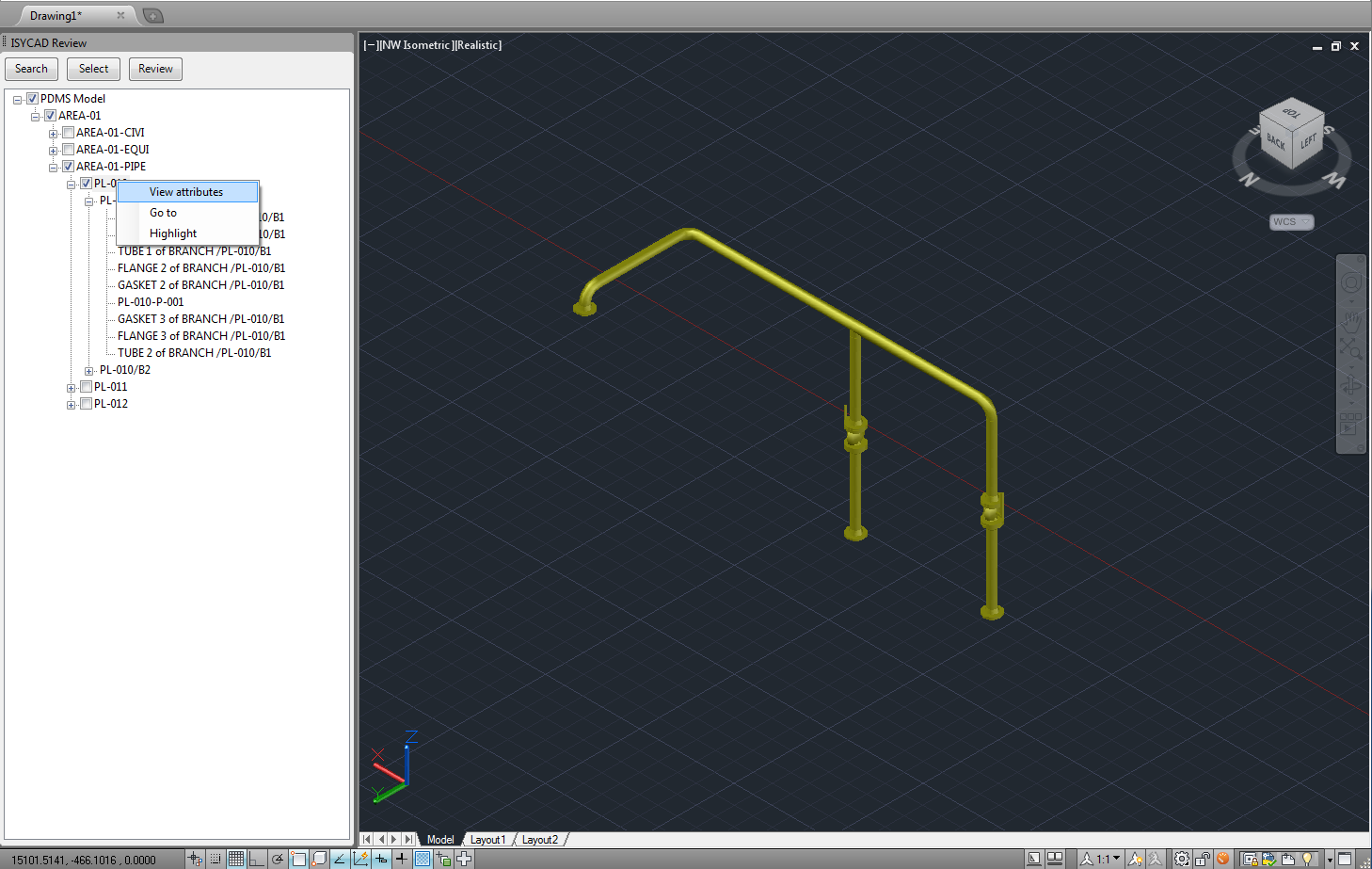Viewport: 1372px width, 869px height.
Task: Toggle 3D Object Snap in the status bar
Action: [x=319, y=859]
